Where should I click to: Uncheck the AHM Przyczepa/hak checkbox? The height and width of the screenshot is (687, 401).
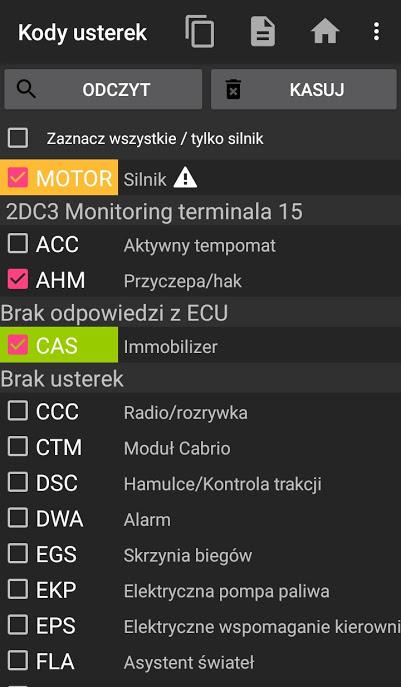[x=18, y=280]
